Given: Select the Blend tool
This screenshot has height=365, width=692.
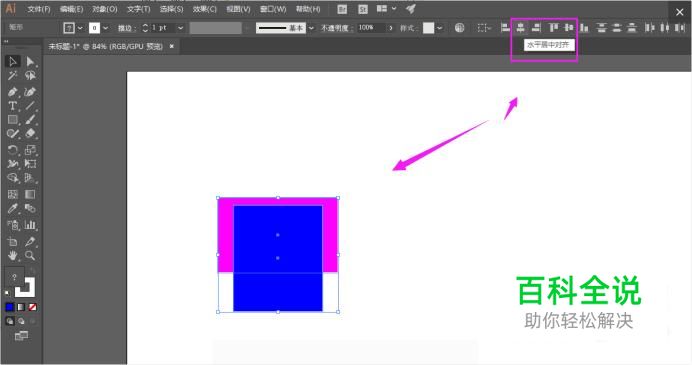Looking at the screenshot, I should coord(30,208).
